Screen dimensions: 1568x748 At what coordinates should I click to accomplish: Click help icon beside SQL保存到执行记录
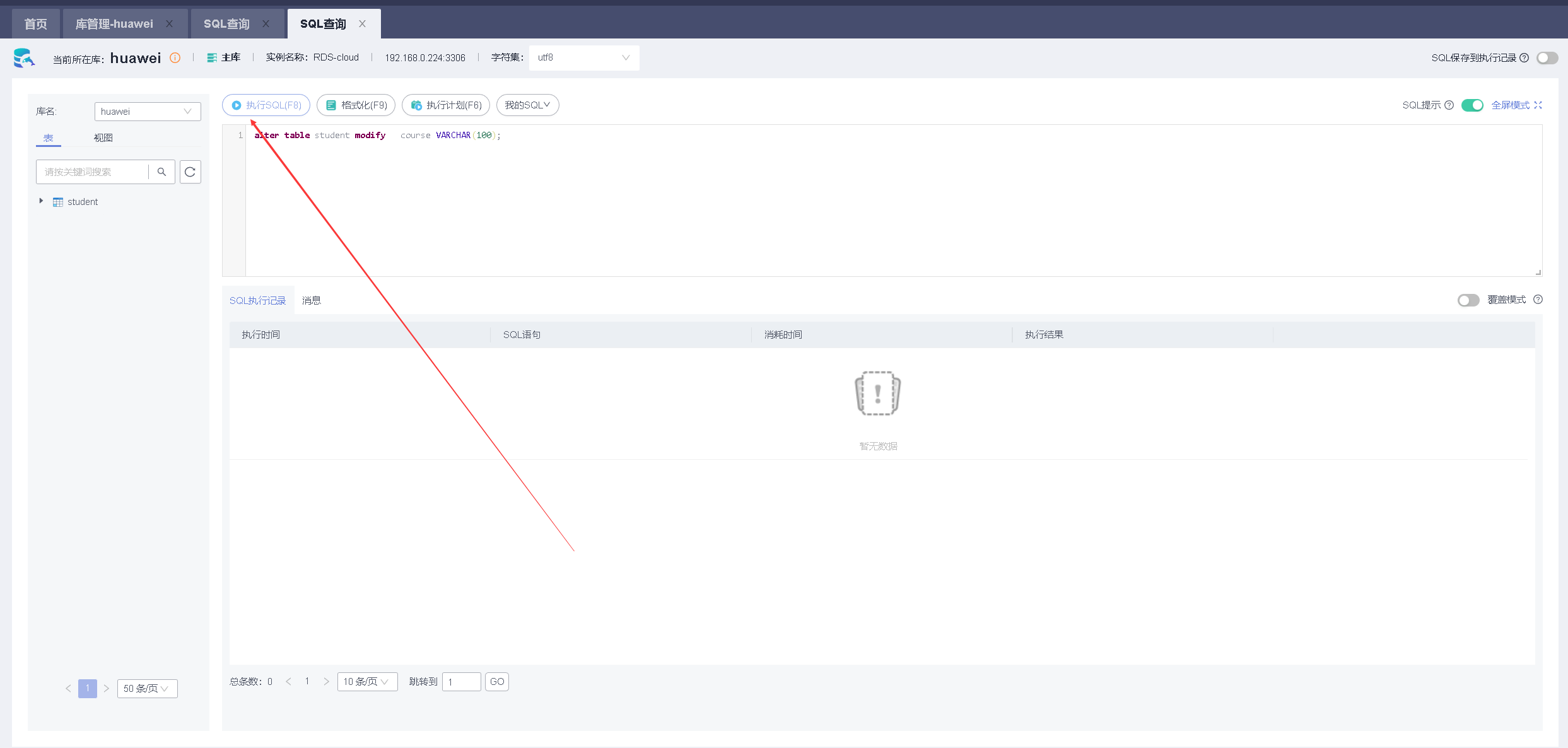1524,57
